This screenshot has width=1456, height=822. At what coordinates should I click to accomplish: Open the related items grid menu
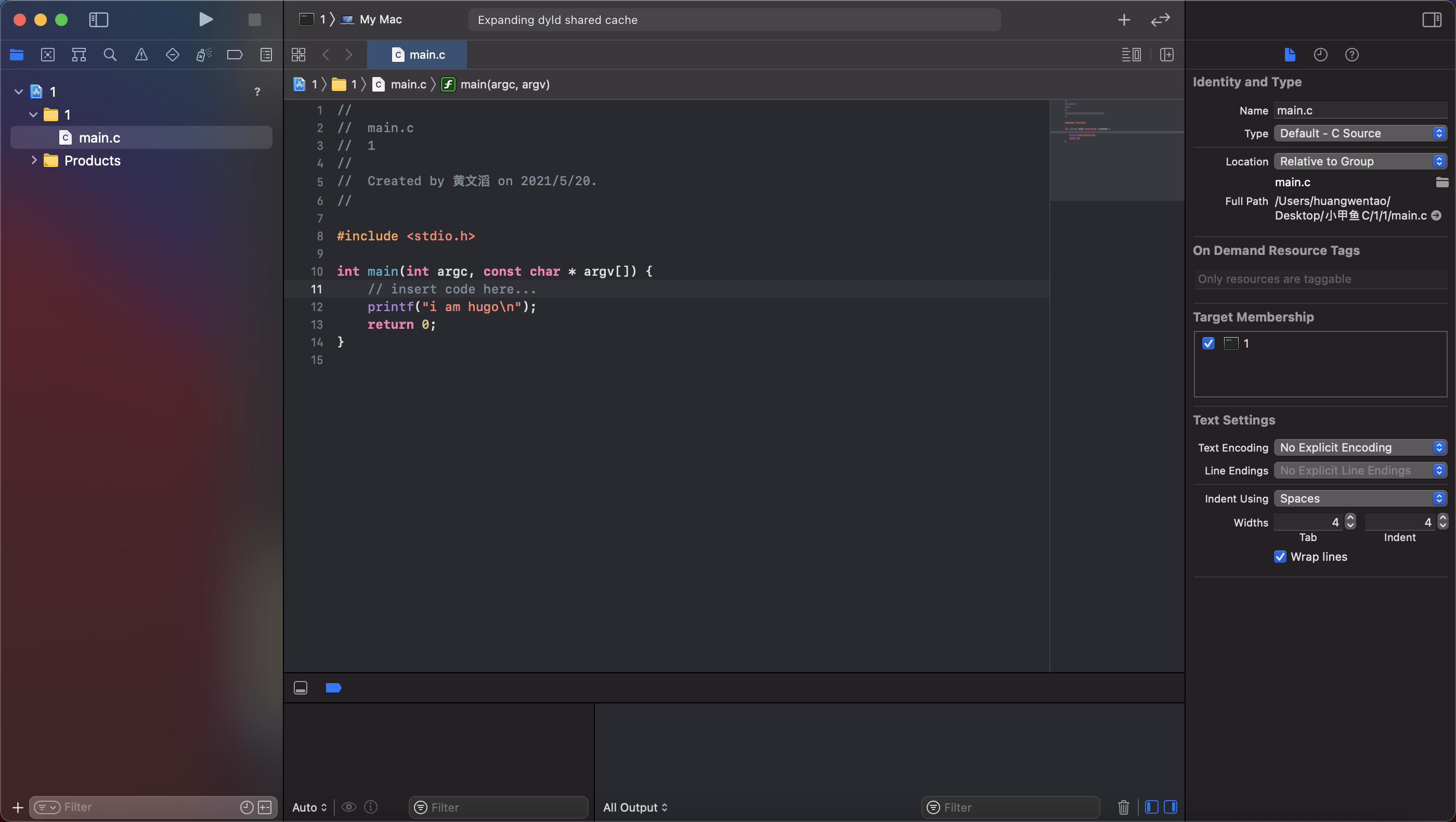coord(298,55)
